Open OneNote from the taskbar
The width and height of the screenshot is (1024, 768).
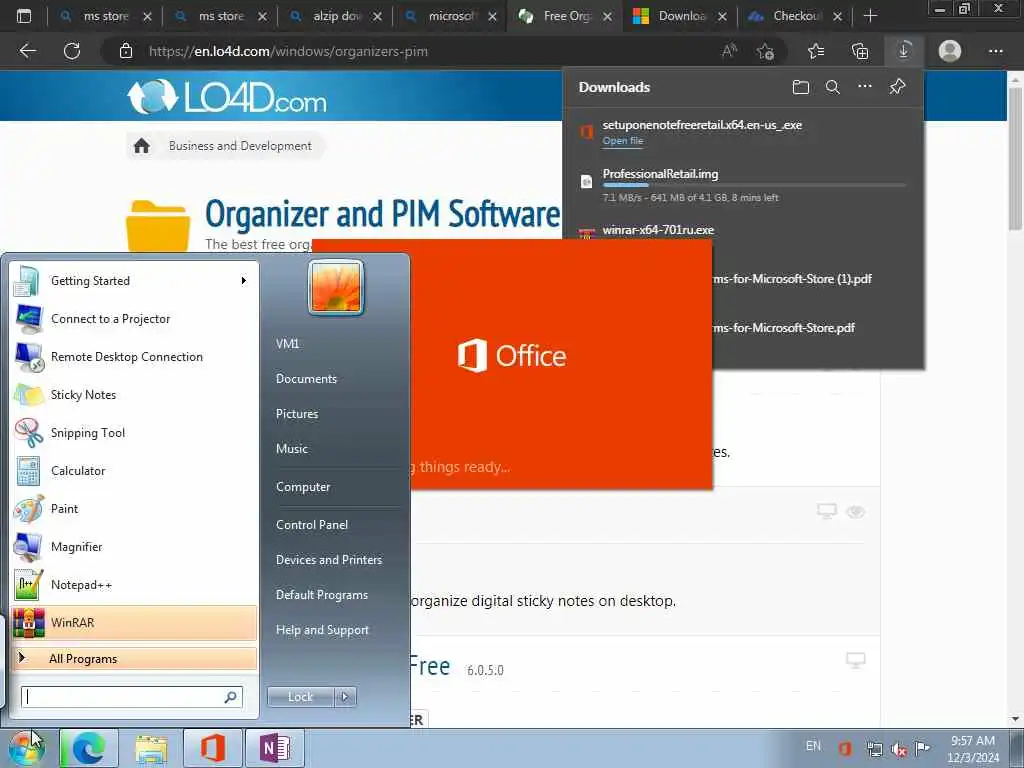[x=275, y=748]
